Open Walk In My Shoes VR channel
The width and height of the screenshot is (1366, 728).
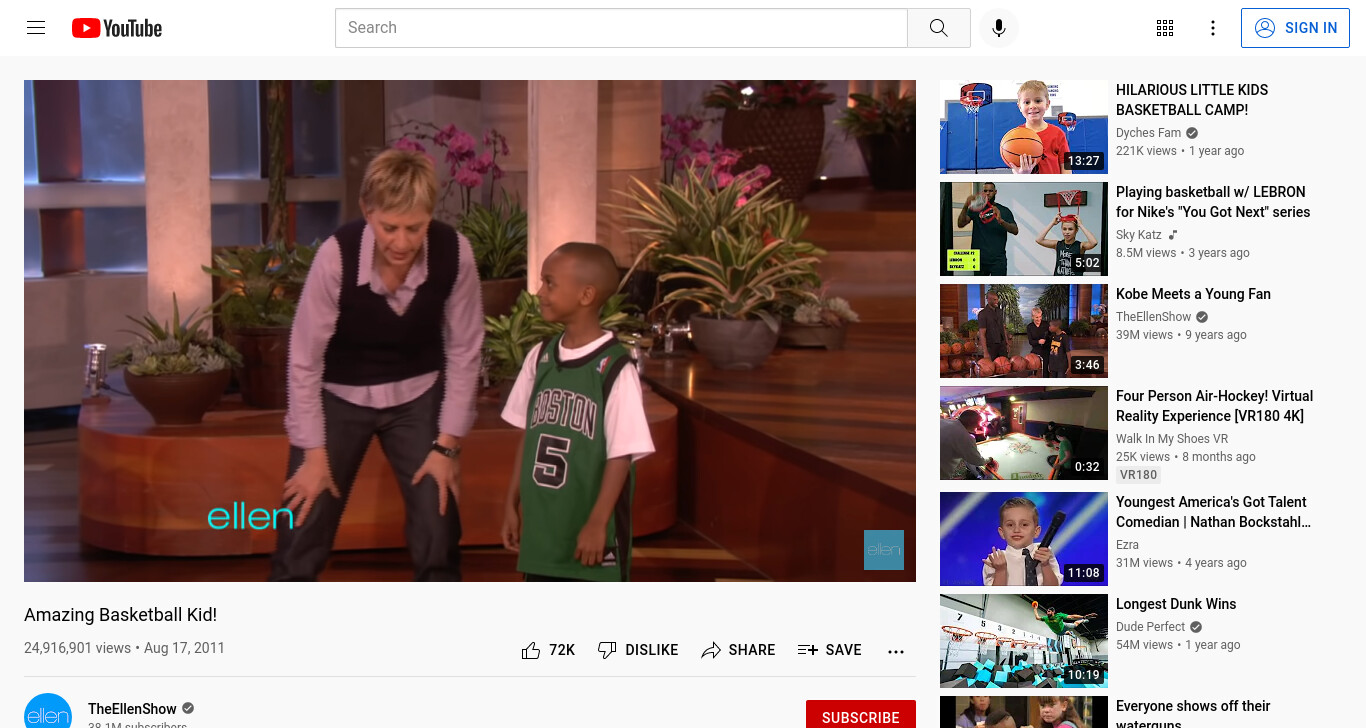click(1172, 439)
